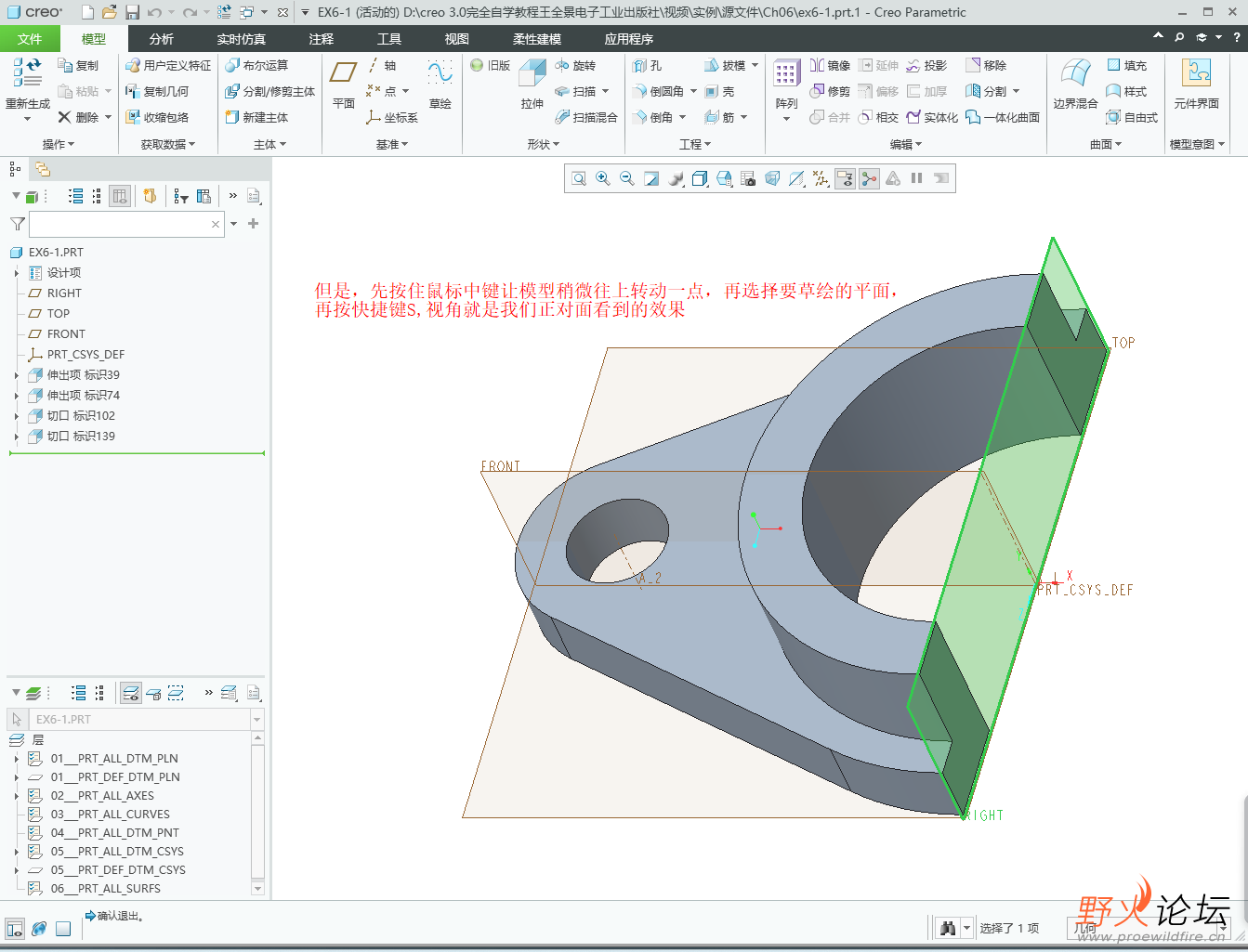The height and width of the screenshot is (952, 1248).
Task: Toggle model tree columns display icon
Action: coord(120,196)
